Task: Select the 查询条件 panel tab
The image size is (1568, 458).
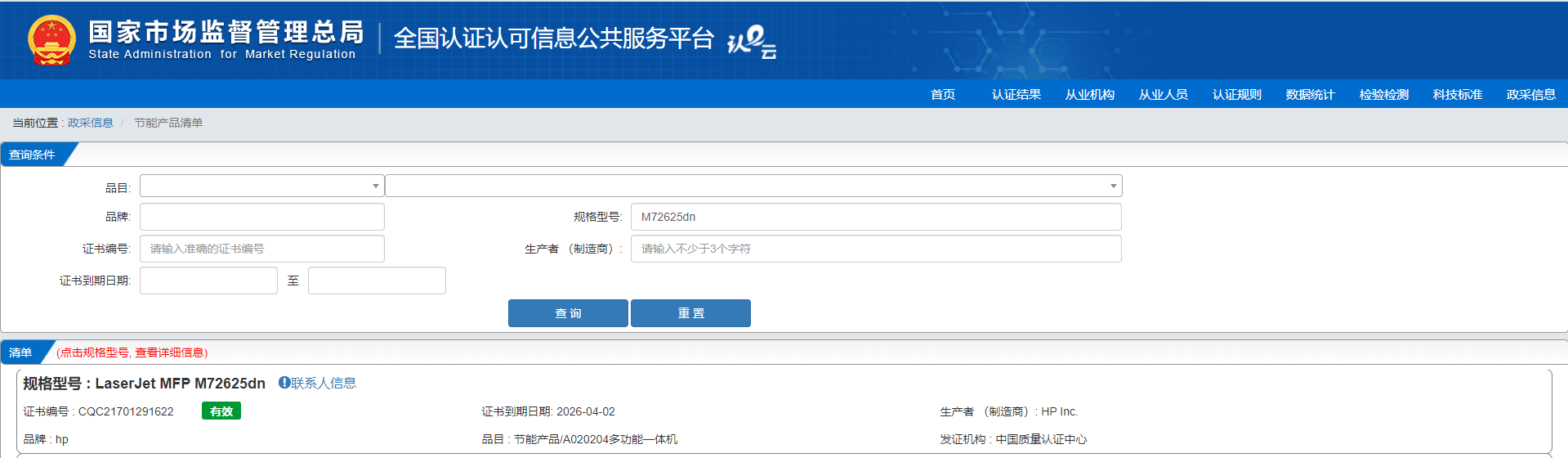Action: pyautogui.click(x=33, y=155)
